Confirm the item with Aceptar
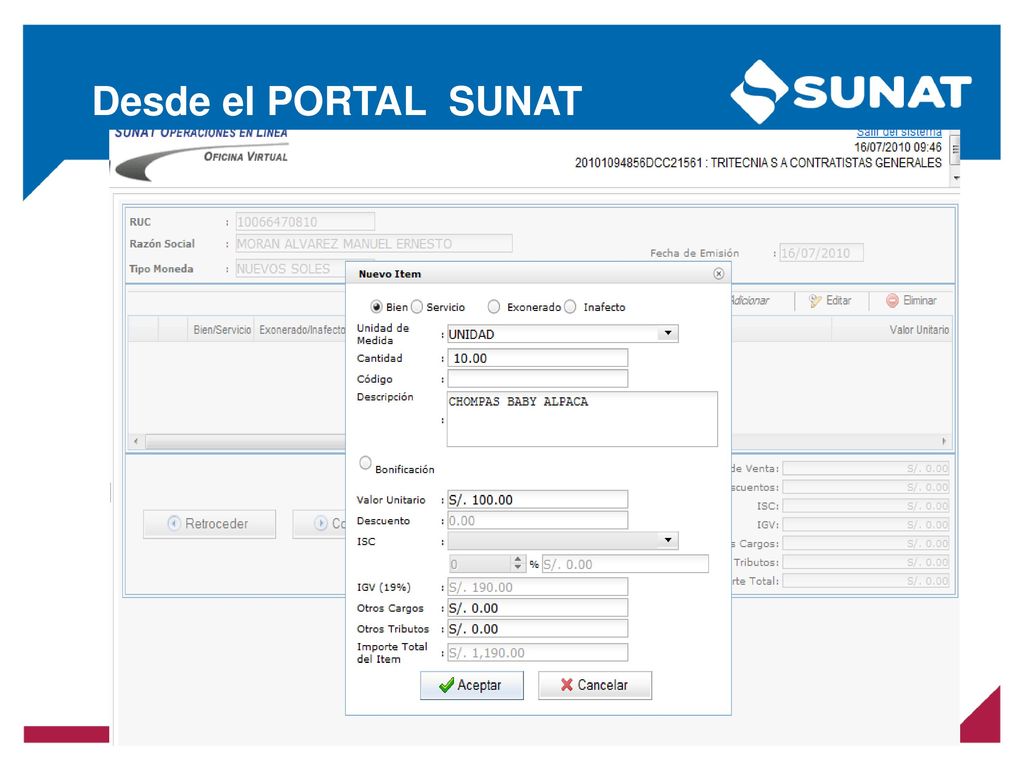Viewport: 1024px width, 768px height. point(472,685)
